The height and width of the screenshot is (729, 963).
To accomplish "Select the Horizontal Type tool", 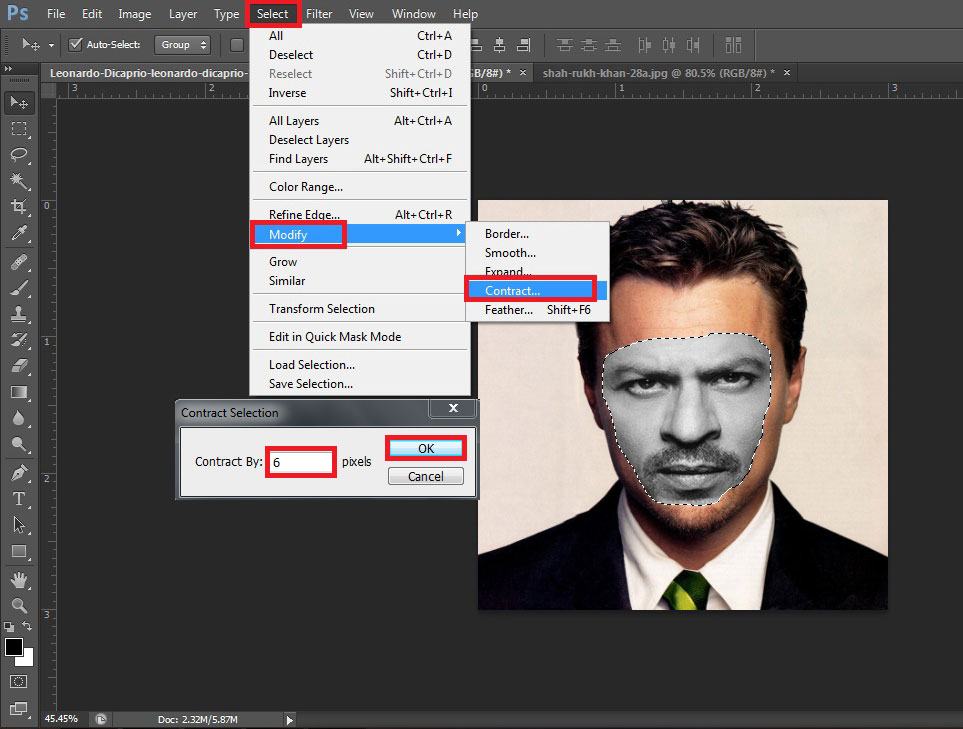I will 19,499.
